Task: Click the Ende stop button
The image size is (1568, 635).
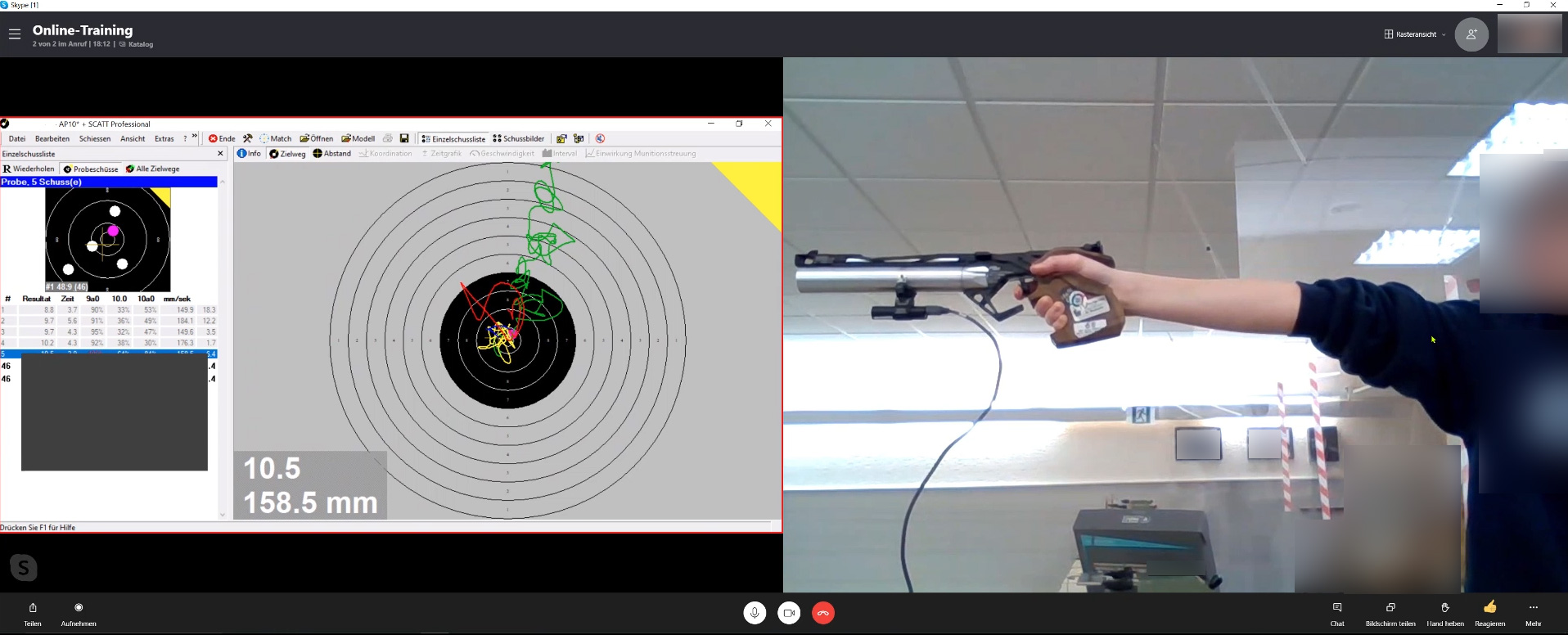Action: pos(222,138)
